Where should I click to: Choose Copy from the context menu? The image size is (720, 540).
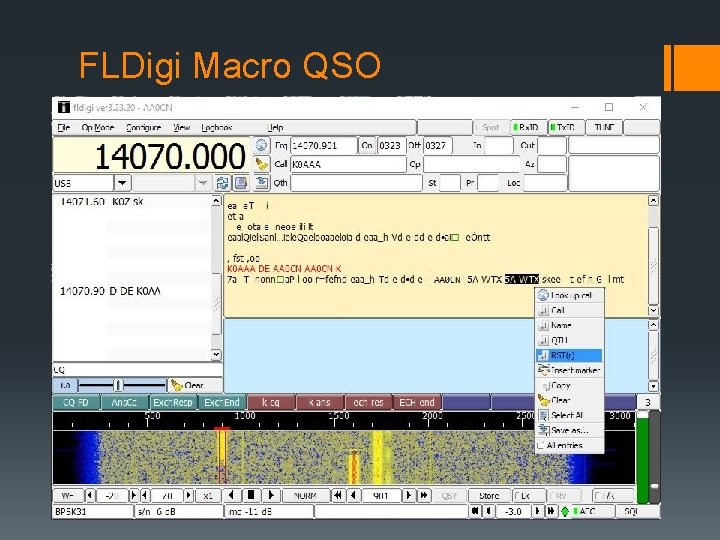pyautogui.click(x=569, y=385)
